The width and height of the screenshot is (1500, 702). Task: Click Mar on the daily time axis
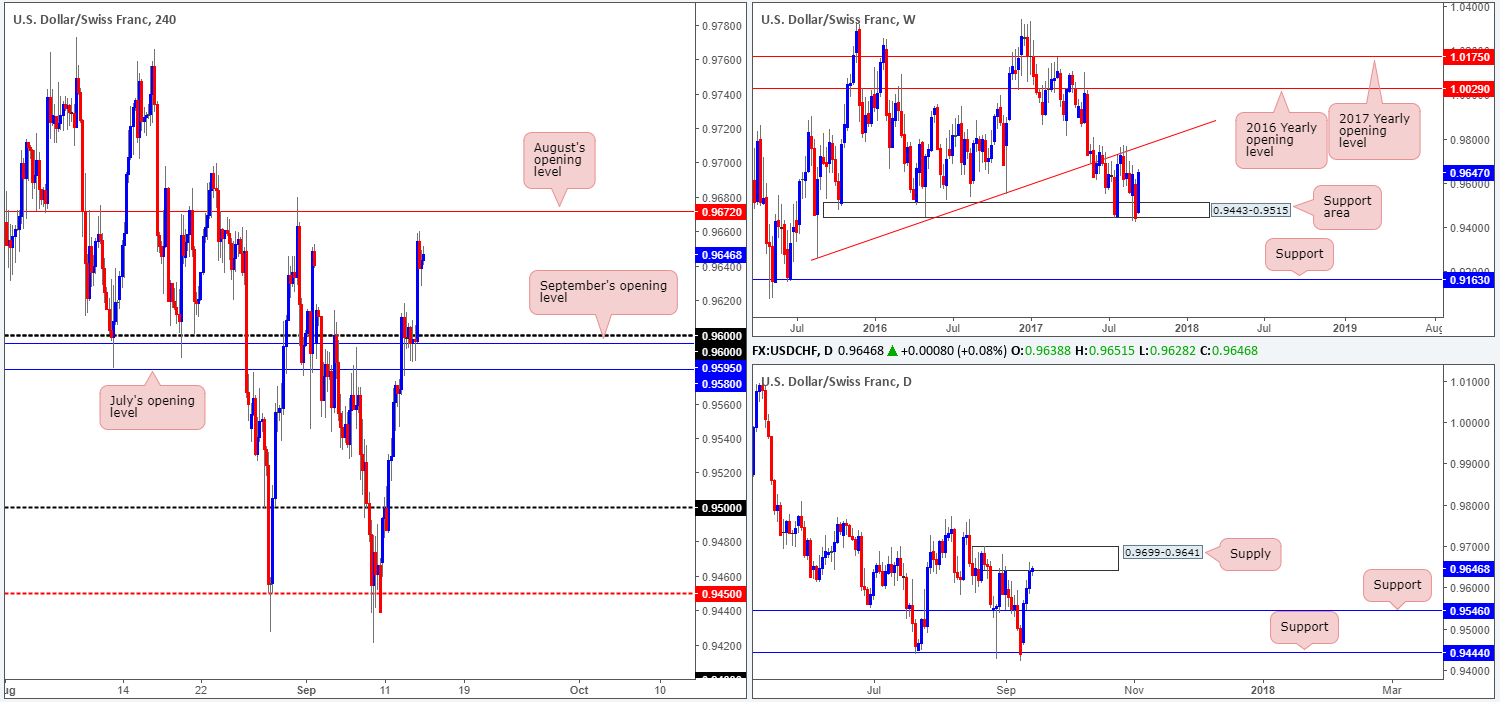click(x=1391, y=690)
